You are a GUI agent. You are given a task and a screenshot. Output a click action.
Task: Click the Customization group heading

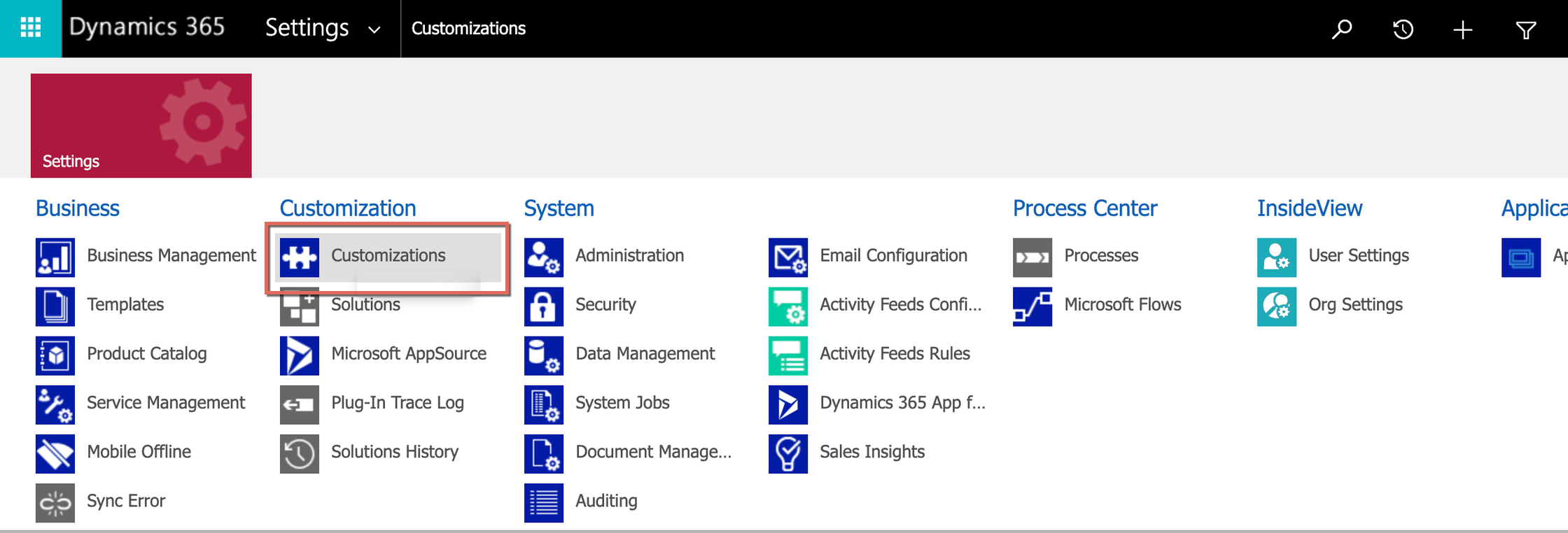(348, 208)
